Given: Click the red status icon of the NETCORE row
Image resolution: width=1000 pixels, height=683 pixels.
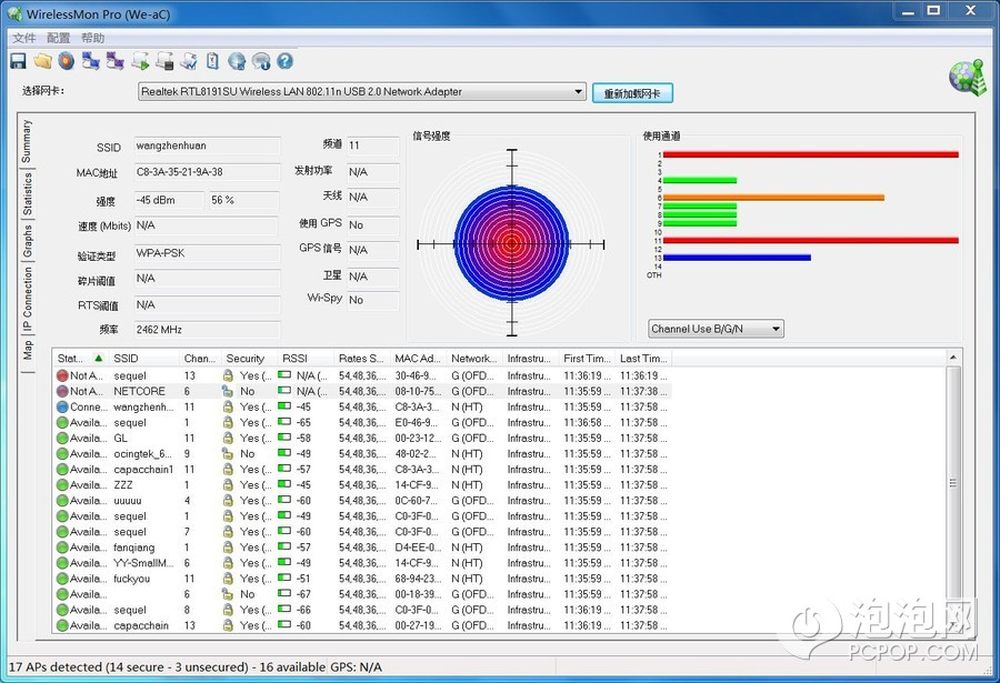Looking at the screenshot, I should click(x=62, y=391).
